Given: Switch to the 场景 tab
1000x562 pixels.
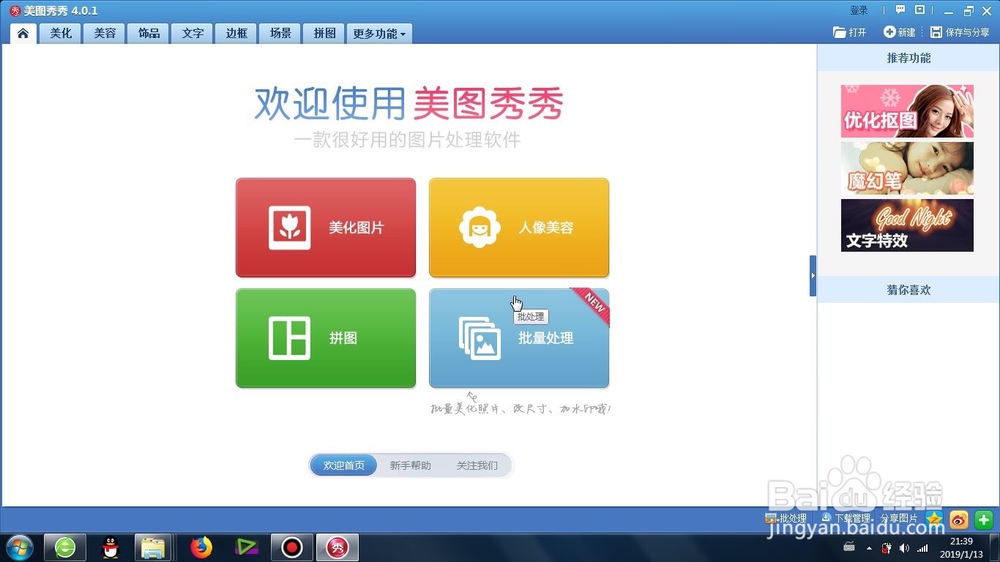Looking at the screenshot, I should [280, 33].
